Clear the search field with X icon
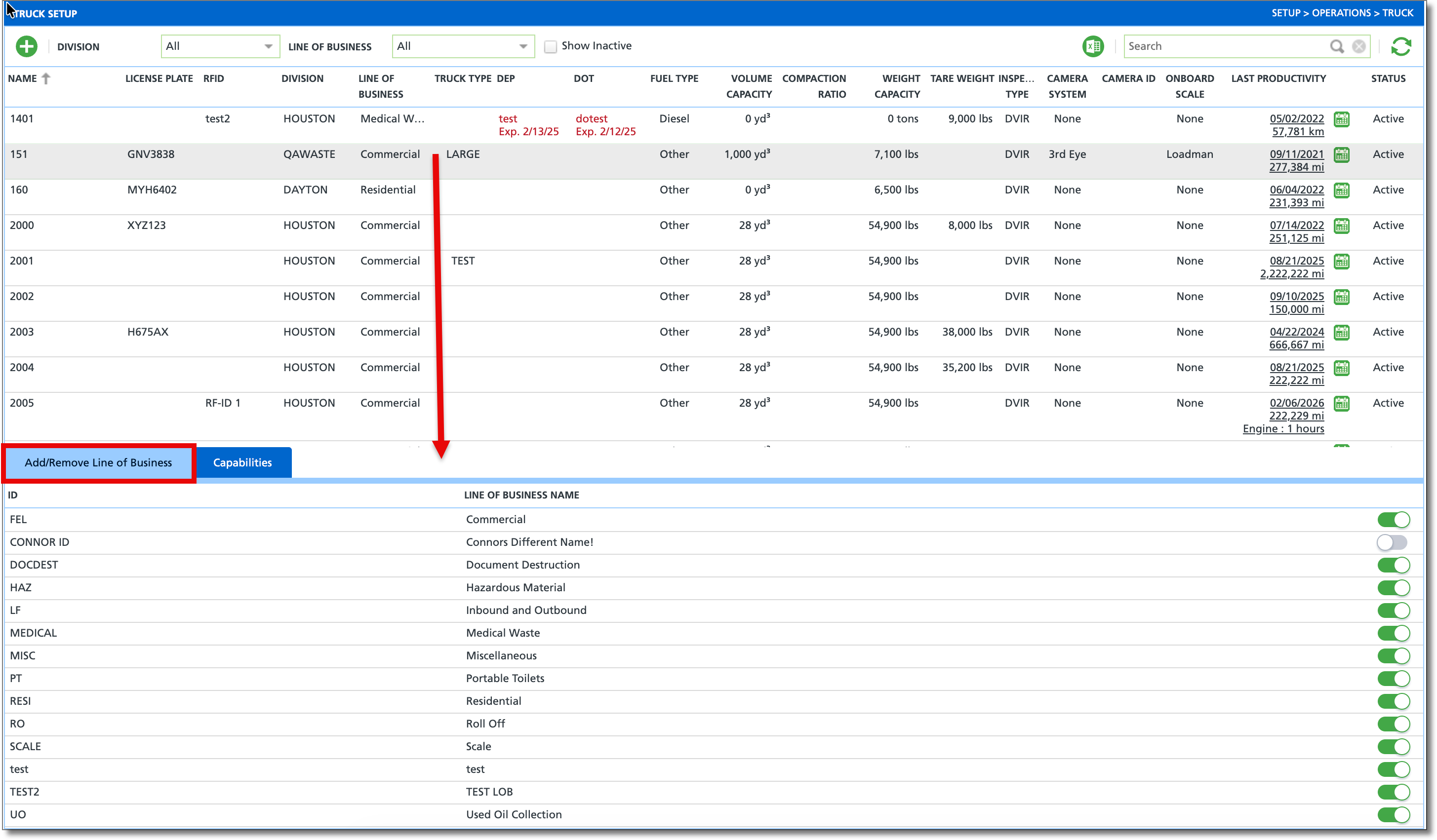Viewport: 1437px width, 840px height. (1359, 46)
